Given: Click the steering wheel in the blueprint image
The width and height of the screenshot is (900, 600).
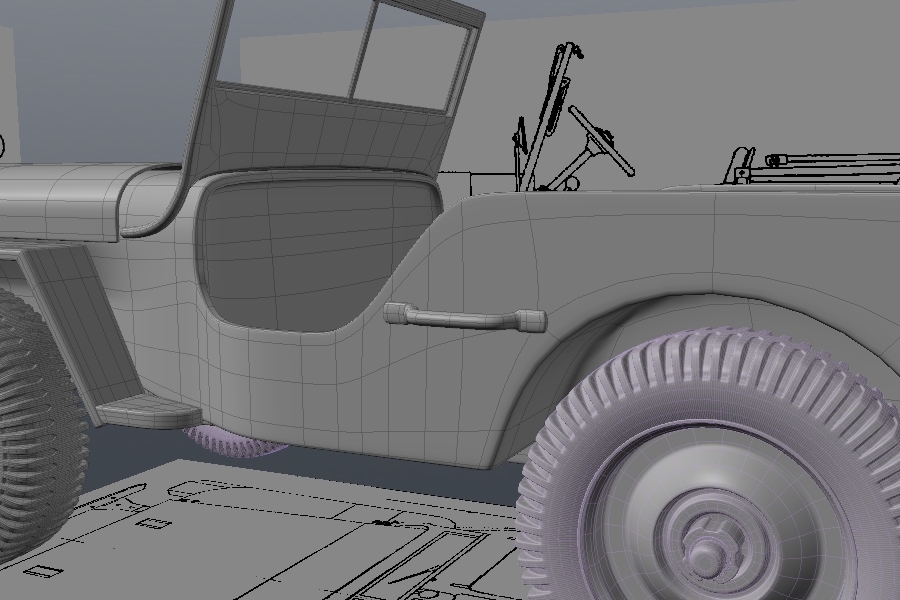Looking at the screenshot, I should 601,141.
